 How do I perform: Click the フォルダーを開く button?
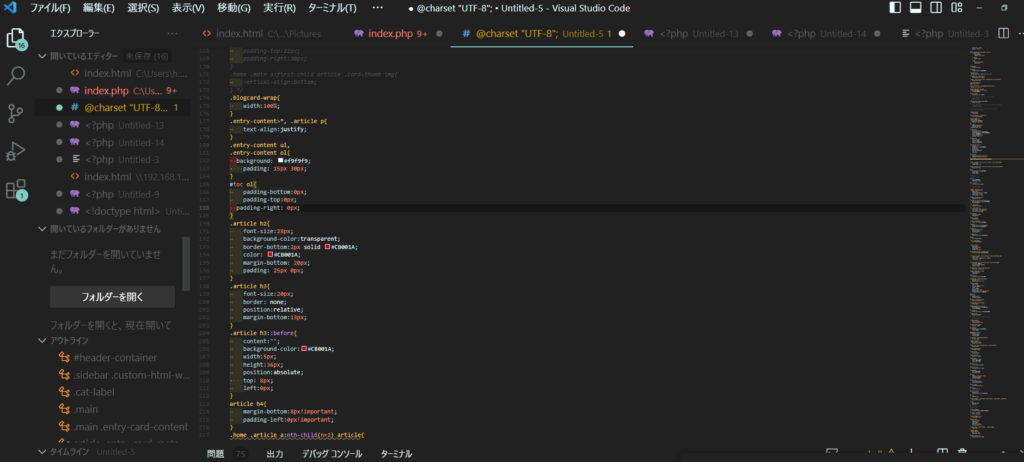point(112,297)
